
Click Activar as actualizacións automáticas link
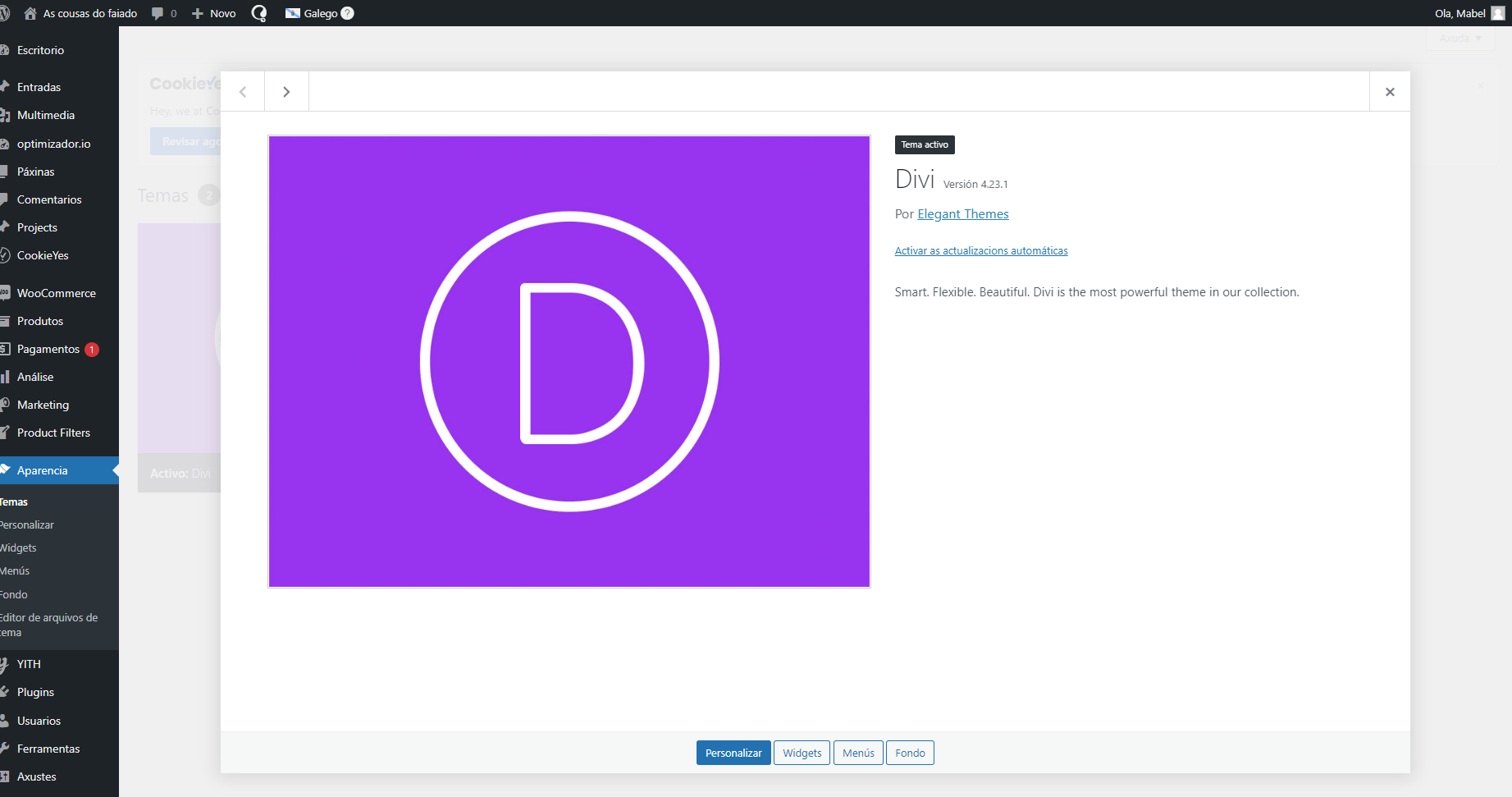click(981, 251)
